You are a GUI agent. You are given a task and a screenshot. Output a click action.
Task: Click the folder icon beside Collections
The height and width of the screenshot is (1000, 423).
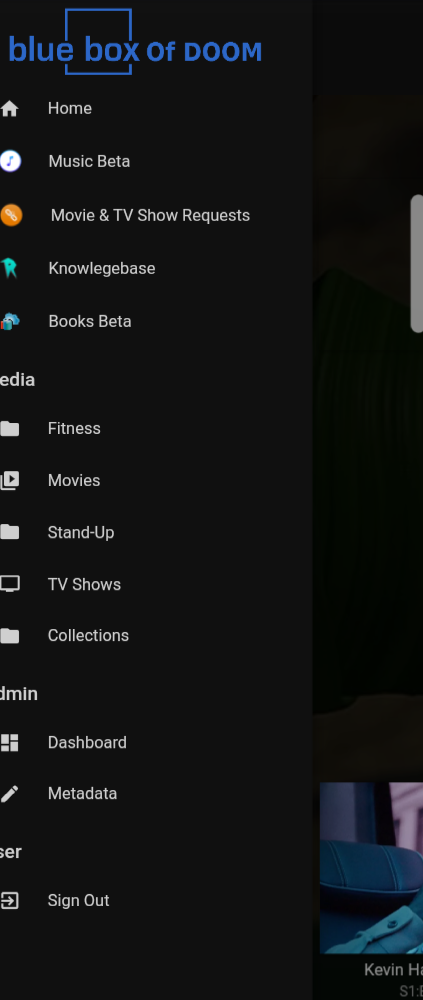coord(10,636)
